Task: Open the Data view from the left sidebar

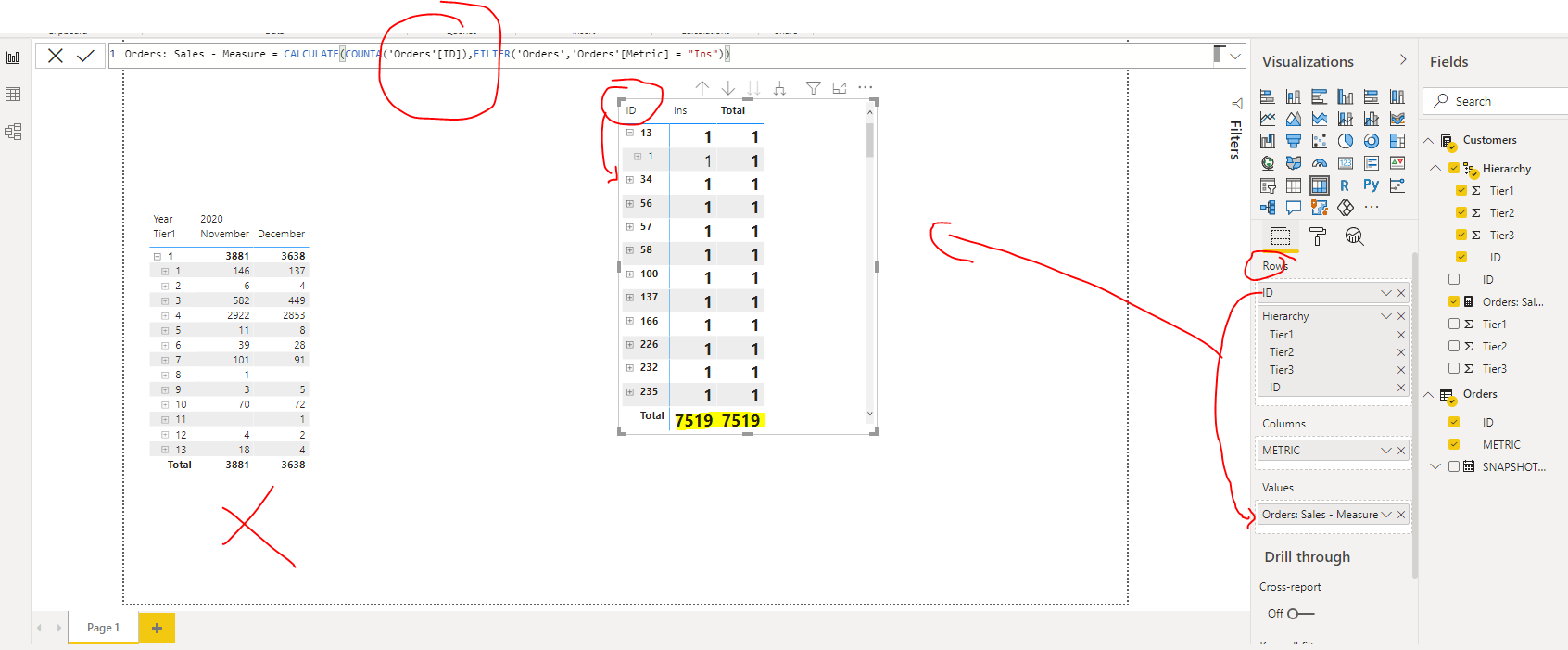Action: click(13, 95)
